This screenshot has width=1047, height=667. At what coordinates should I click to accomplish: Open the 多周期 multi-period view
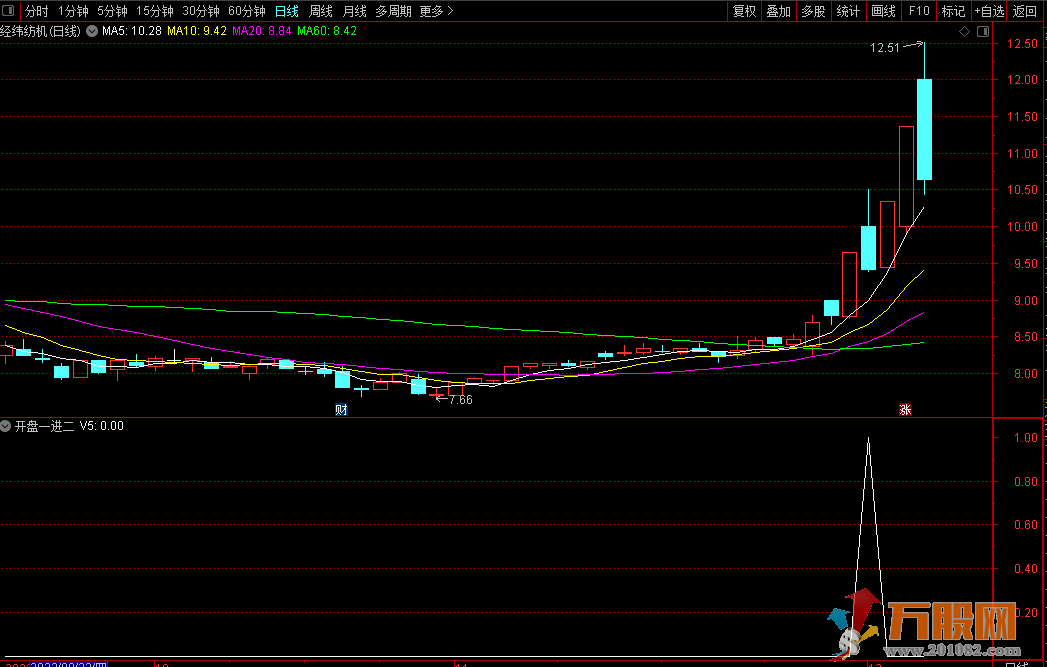click(x=393, y=11)
